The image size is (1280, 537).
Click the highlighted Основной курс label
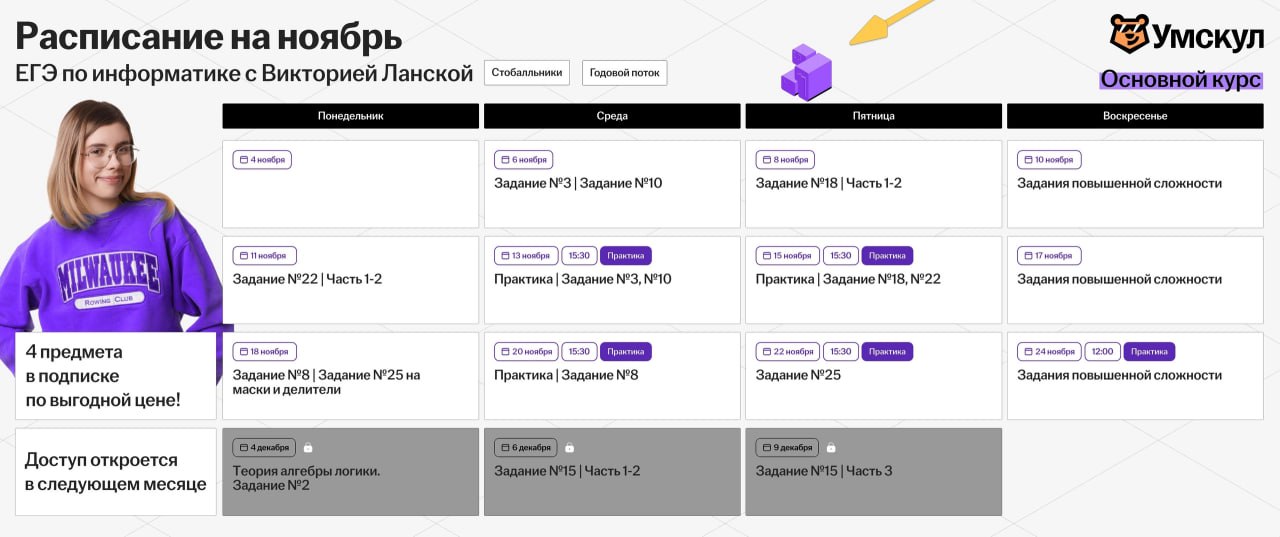pos(1180,80)
